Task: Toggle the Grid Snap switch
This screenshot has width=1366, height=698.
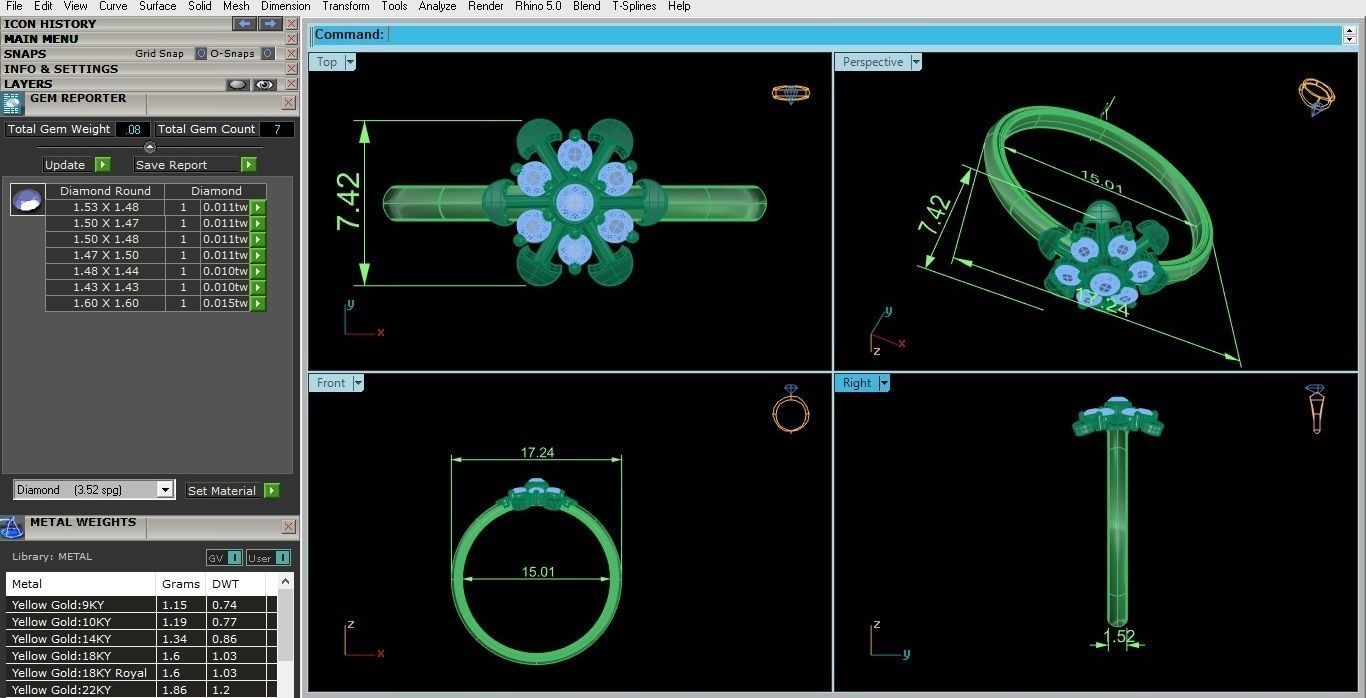Action: click(x=201, y=54)
